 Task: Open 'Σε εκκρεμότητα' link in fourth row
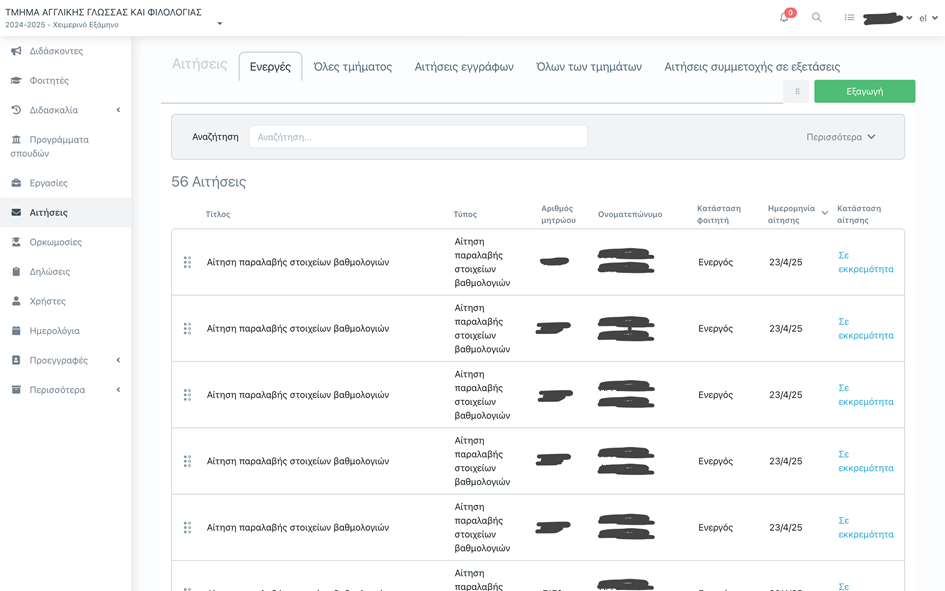coord(866,461)
